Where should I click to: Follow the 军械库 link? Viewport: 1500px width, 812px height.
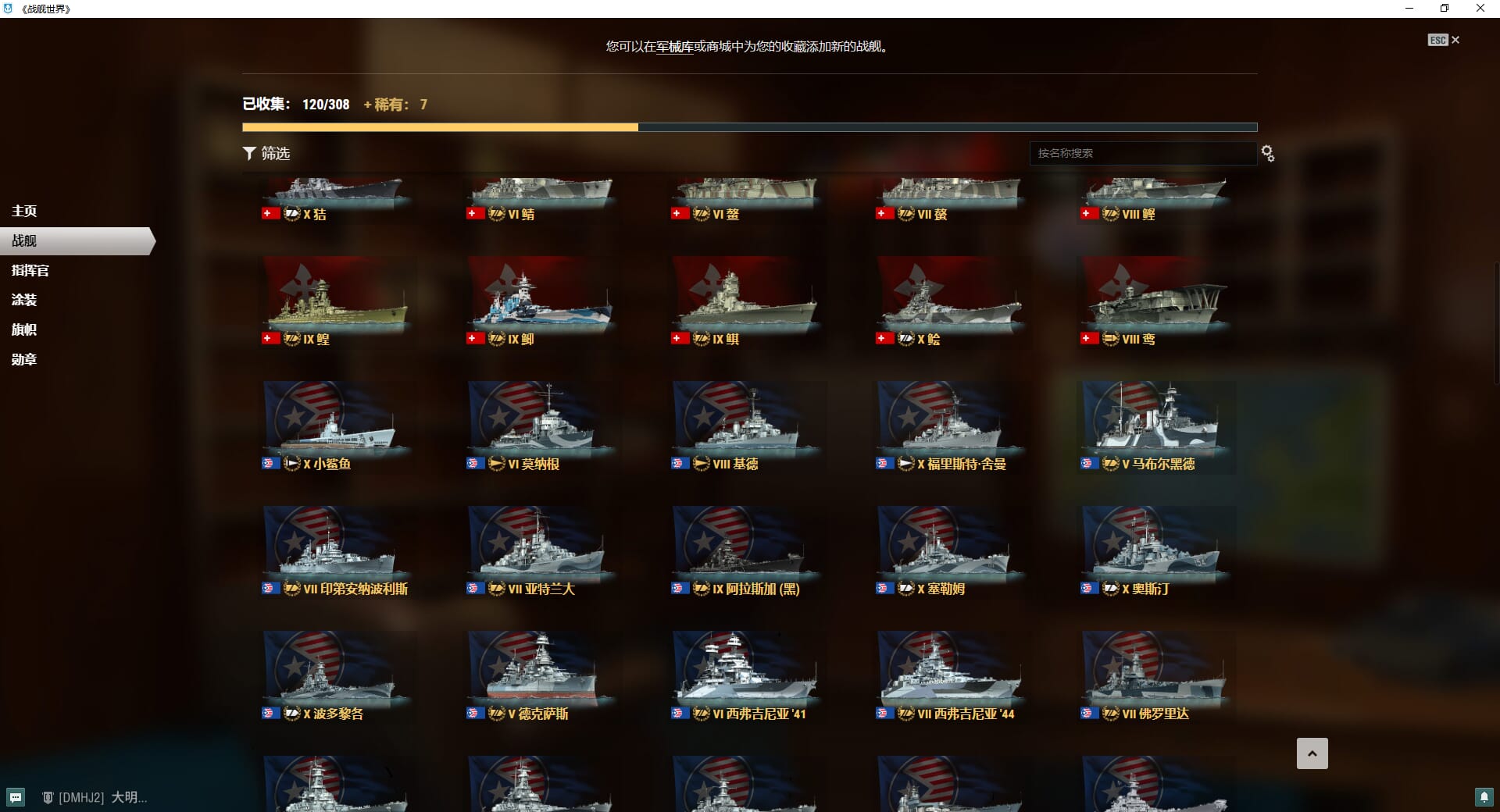click(x=675, y=47)
